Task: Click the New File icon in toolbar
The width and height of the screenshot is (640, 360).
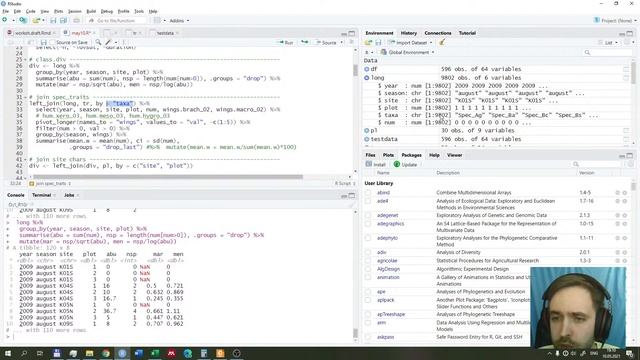Action: pos(5,20)
